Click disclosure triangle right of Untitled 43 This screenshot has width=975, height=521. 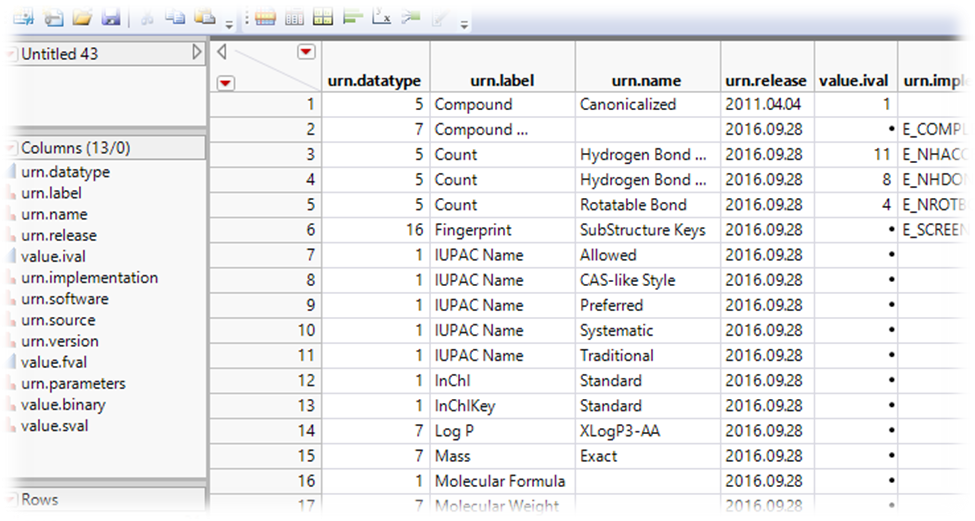pyautogui.click(x=197, y=52)
